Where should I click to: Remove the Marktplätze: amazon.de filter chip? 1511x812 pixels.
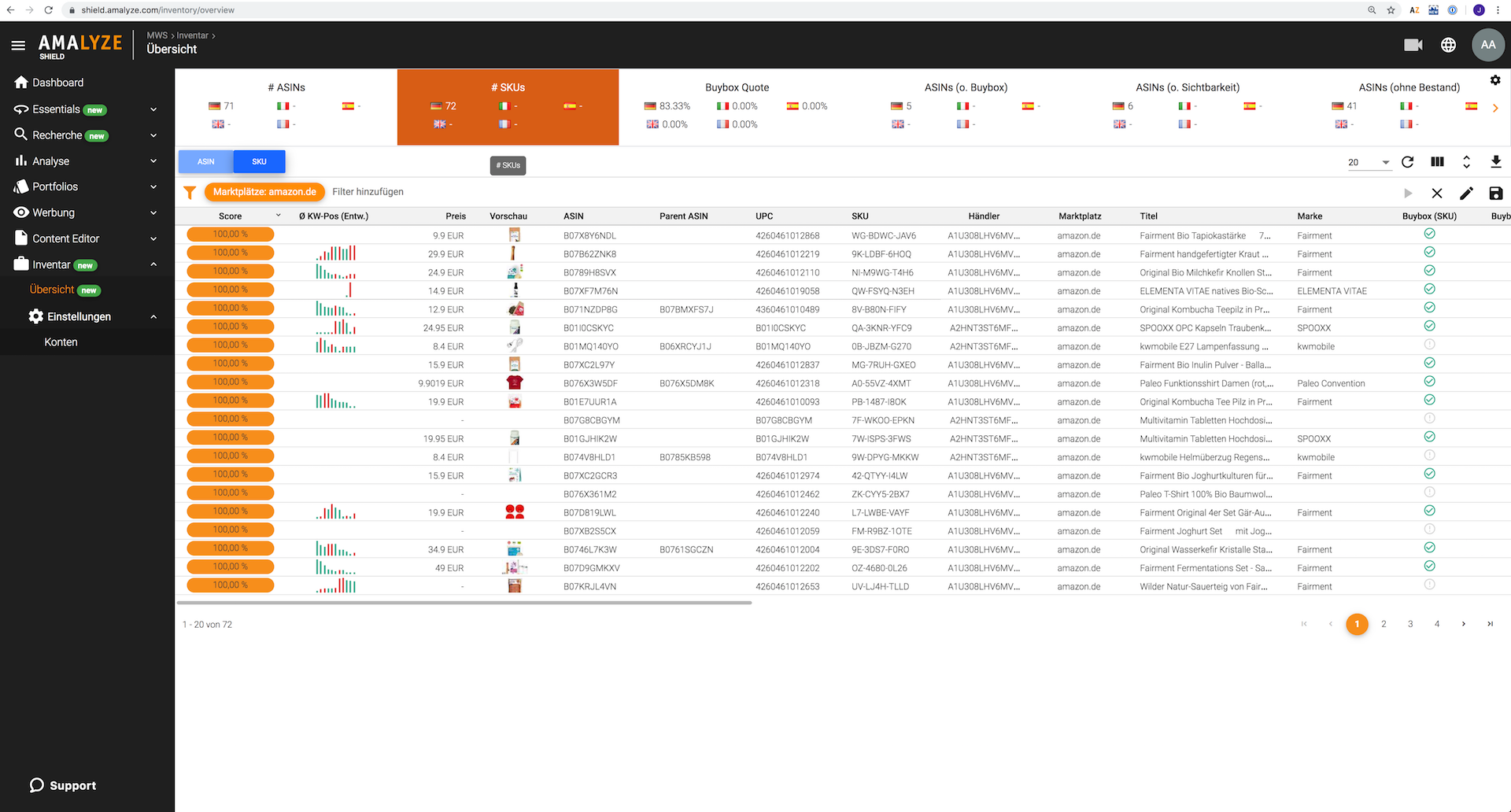click(x=264, y=192)
